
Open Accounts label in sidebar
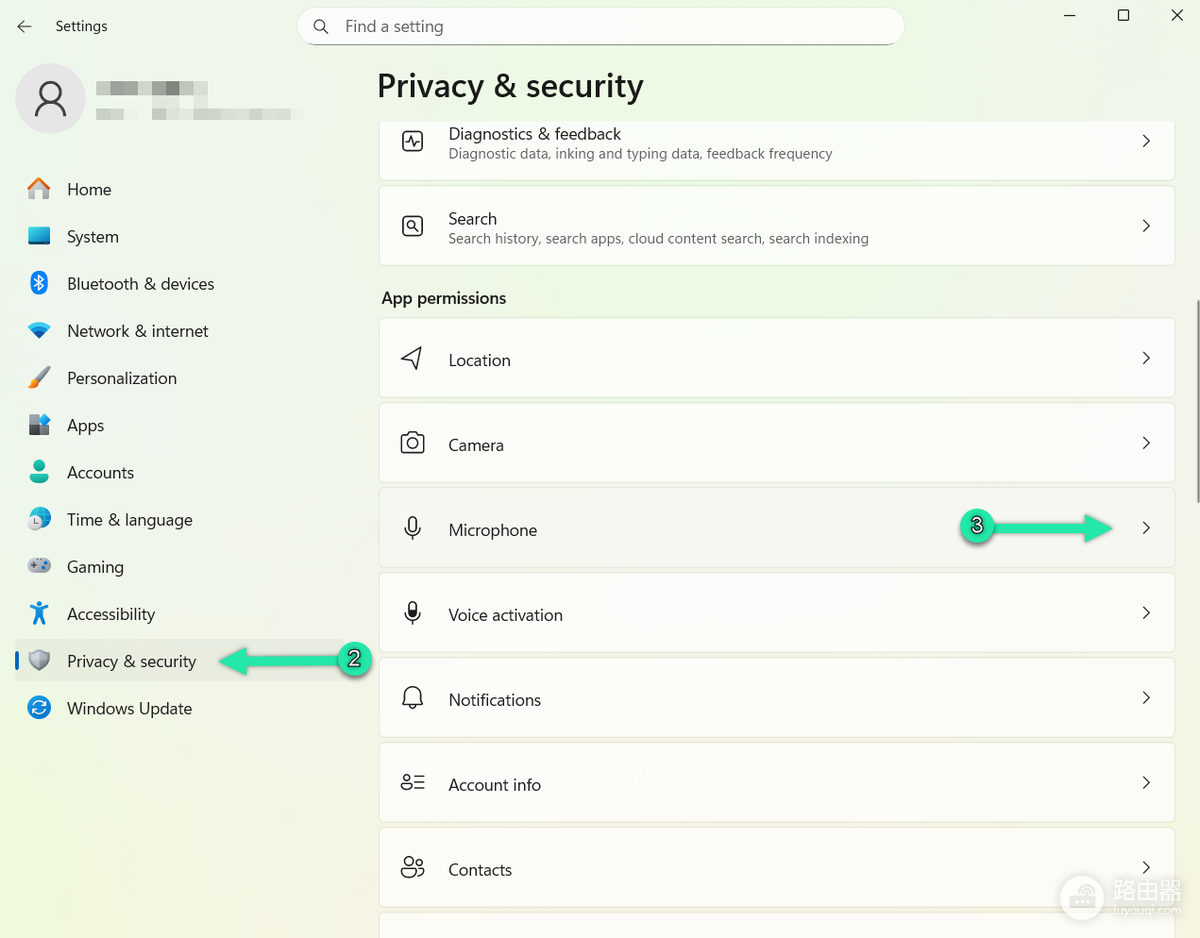coord(100,472)
